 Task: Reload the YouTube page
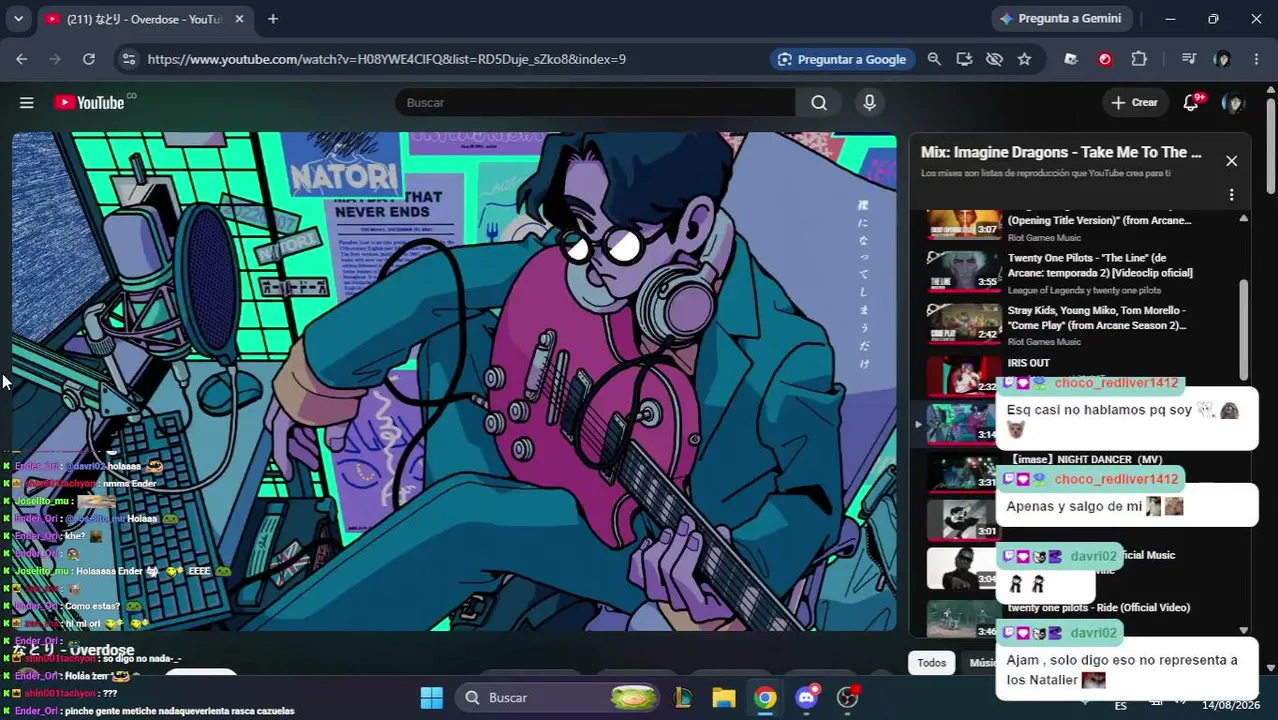pos(89,59)
